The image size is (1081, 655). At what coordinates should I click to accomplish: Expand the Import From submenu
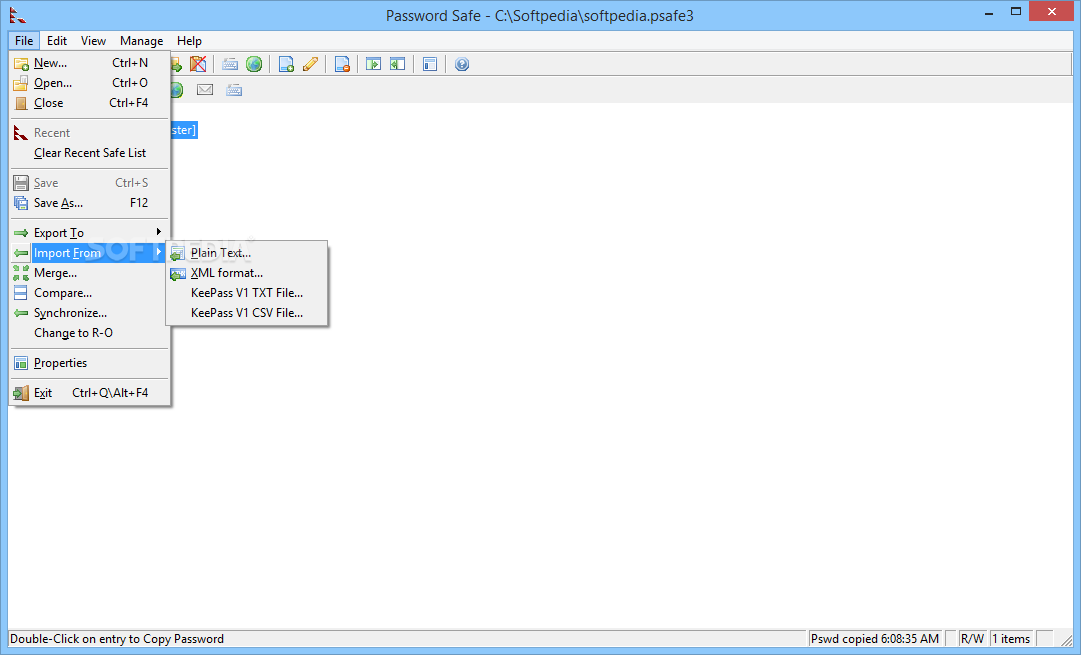click(x=90, y=252)
